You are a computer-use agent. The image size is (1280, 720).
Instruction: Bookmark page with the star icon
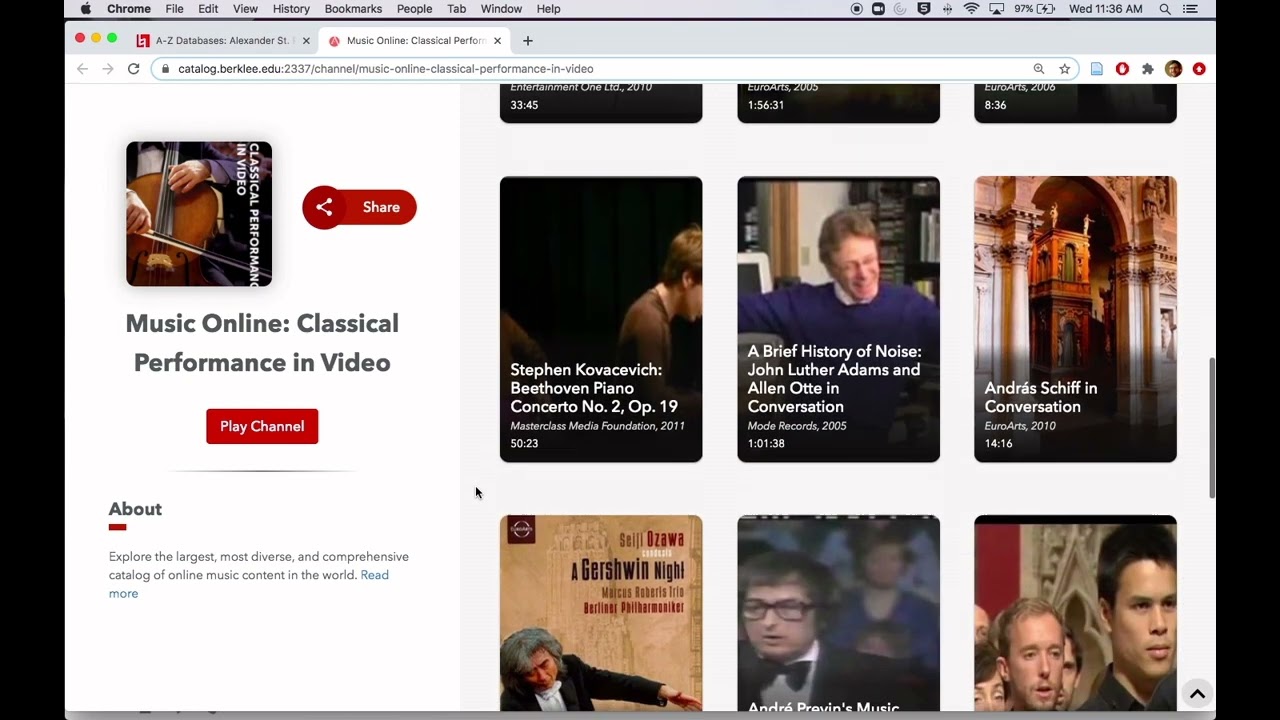pyautogui.click(x=1065, y=69)
